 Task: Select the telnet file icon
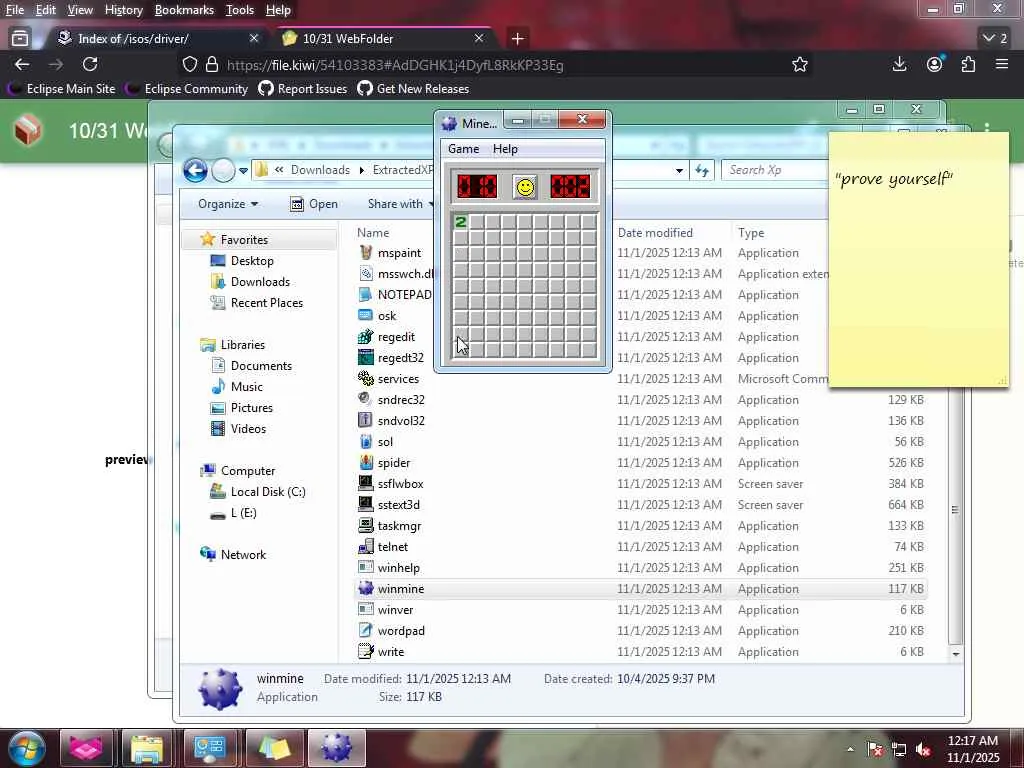pos(366,547)
